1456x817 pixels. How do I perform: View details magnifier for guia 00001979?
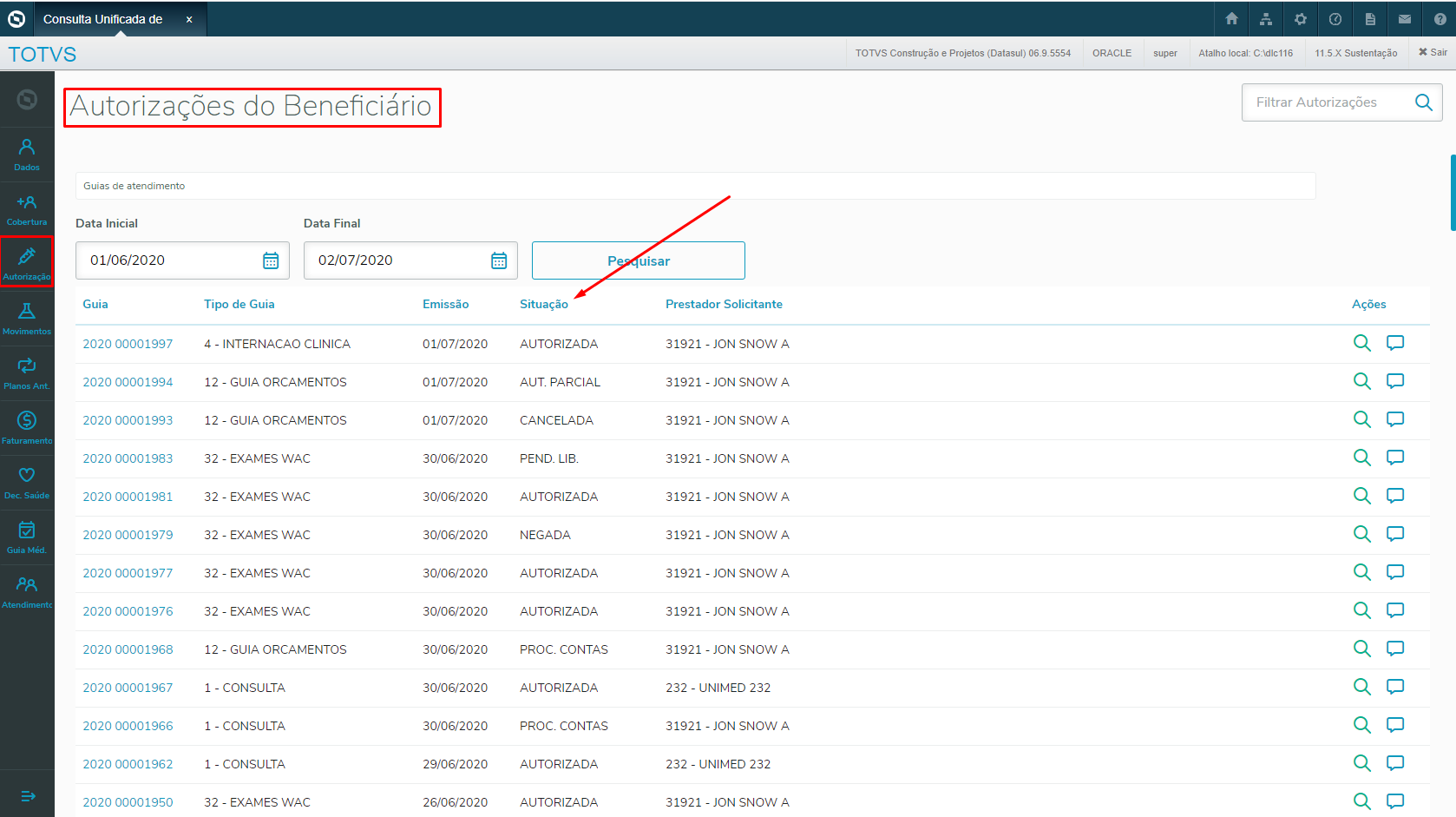click(x=1362, y=534)
